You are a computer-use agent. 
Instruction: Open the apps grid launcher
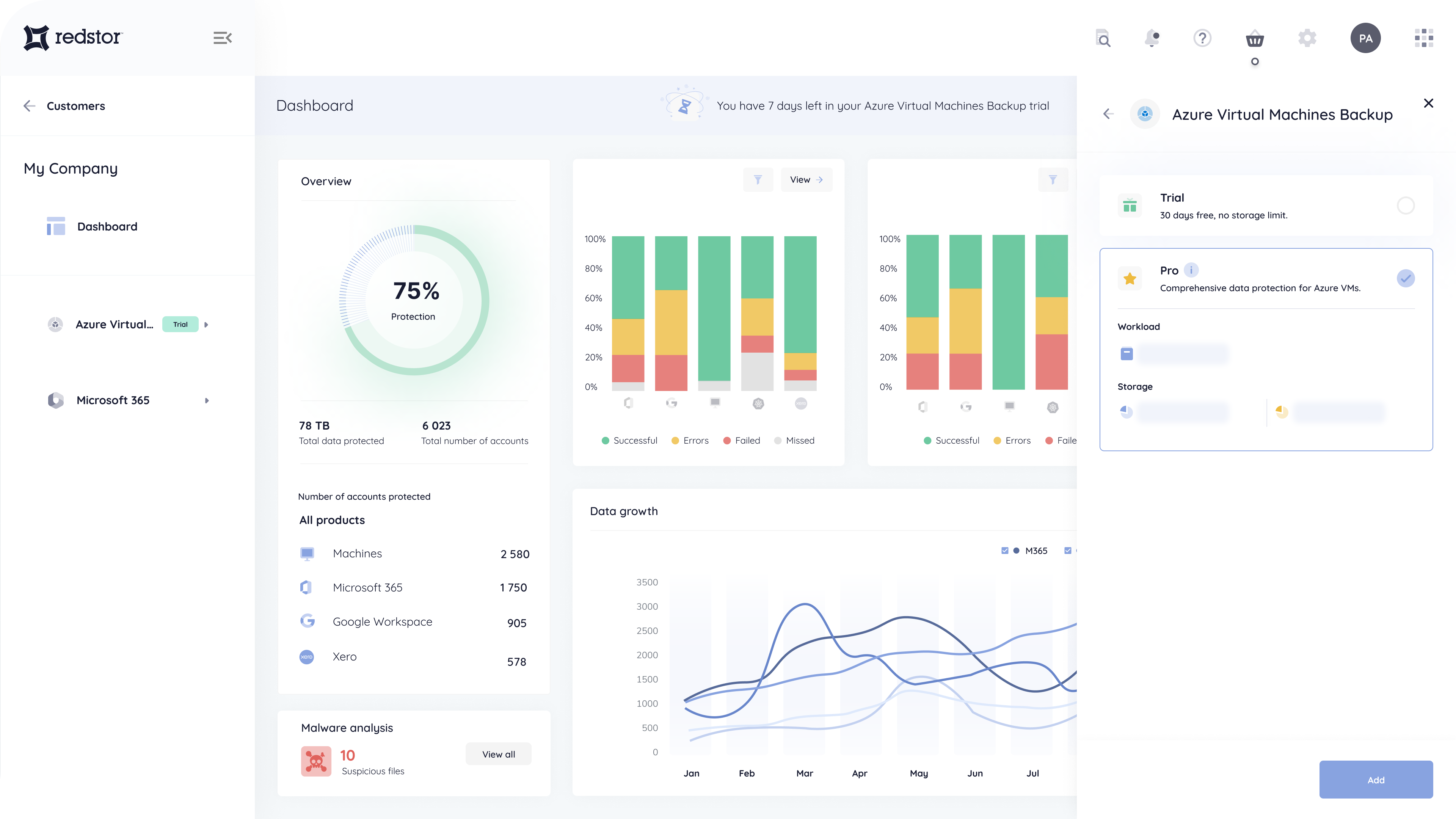coord(1424,38)
